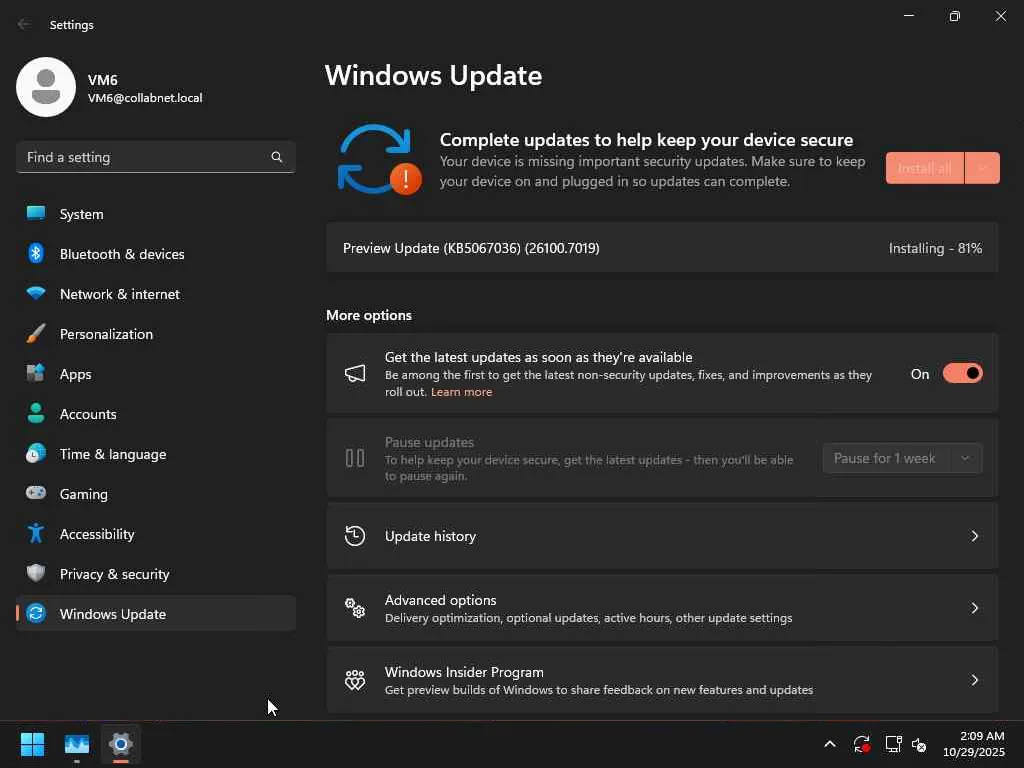This screenshot has width=1024, height=768.
Task: Open the Pause for 1 week dropdown
Action: (903, 458)
